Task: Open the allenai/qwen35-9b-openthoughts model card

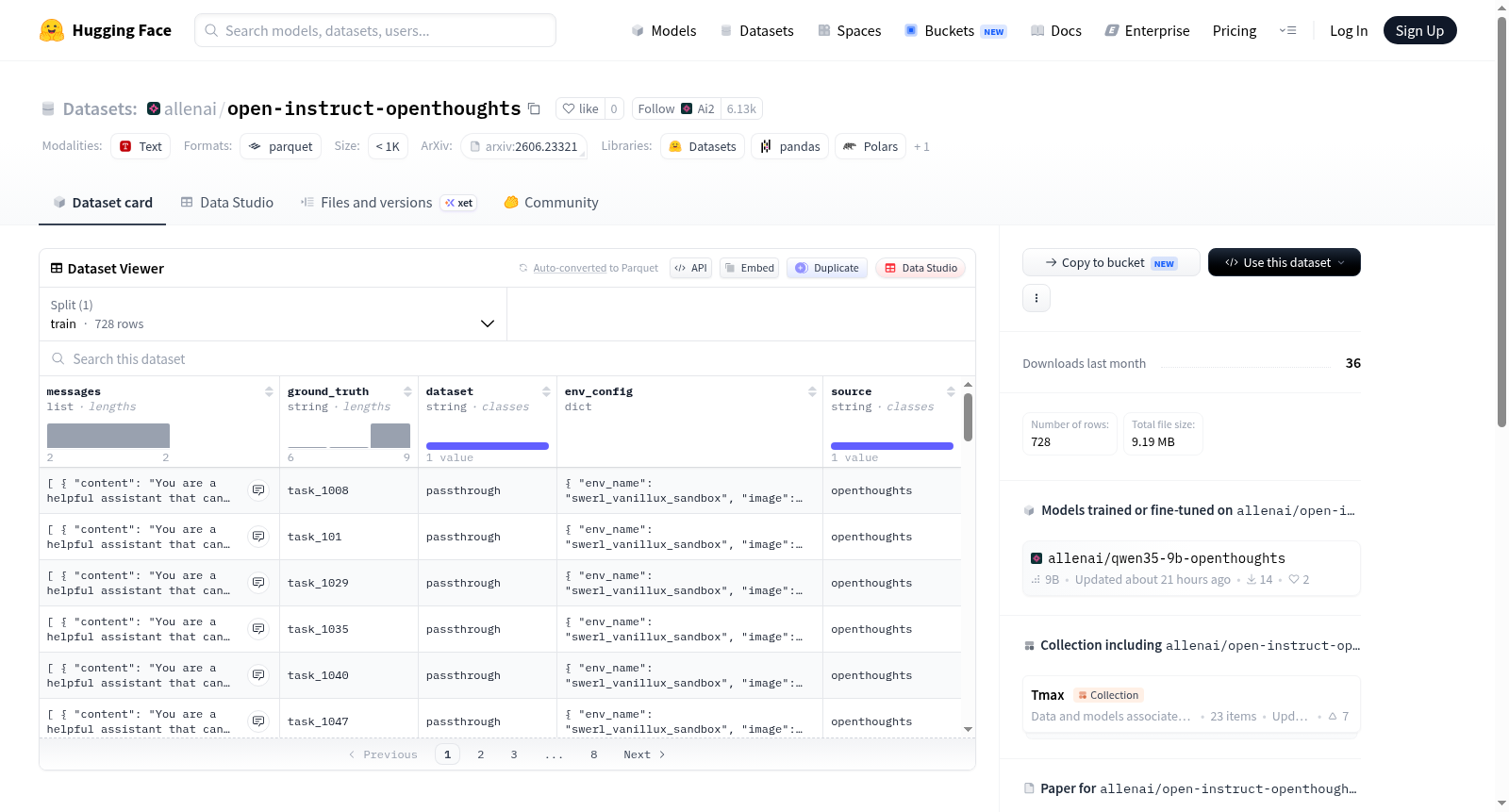Action: pyautogui.click(x=1191, y=568)
